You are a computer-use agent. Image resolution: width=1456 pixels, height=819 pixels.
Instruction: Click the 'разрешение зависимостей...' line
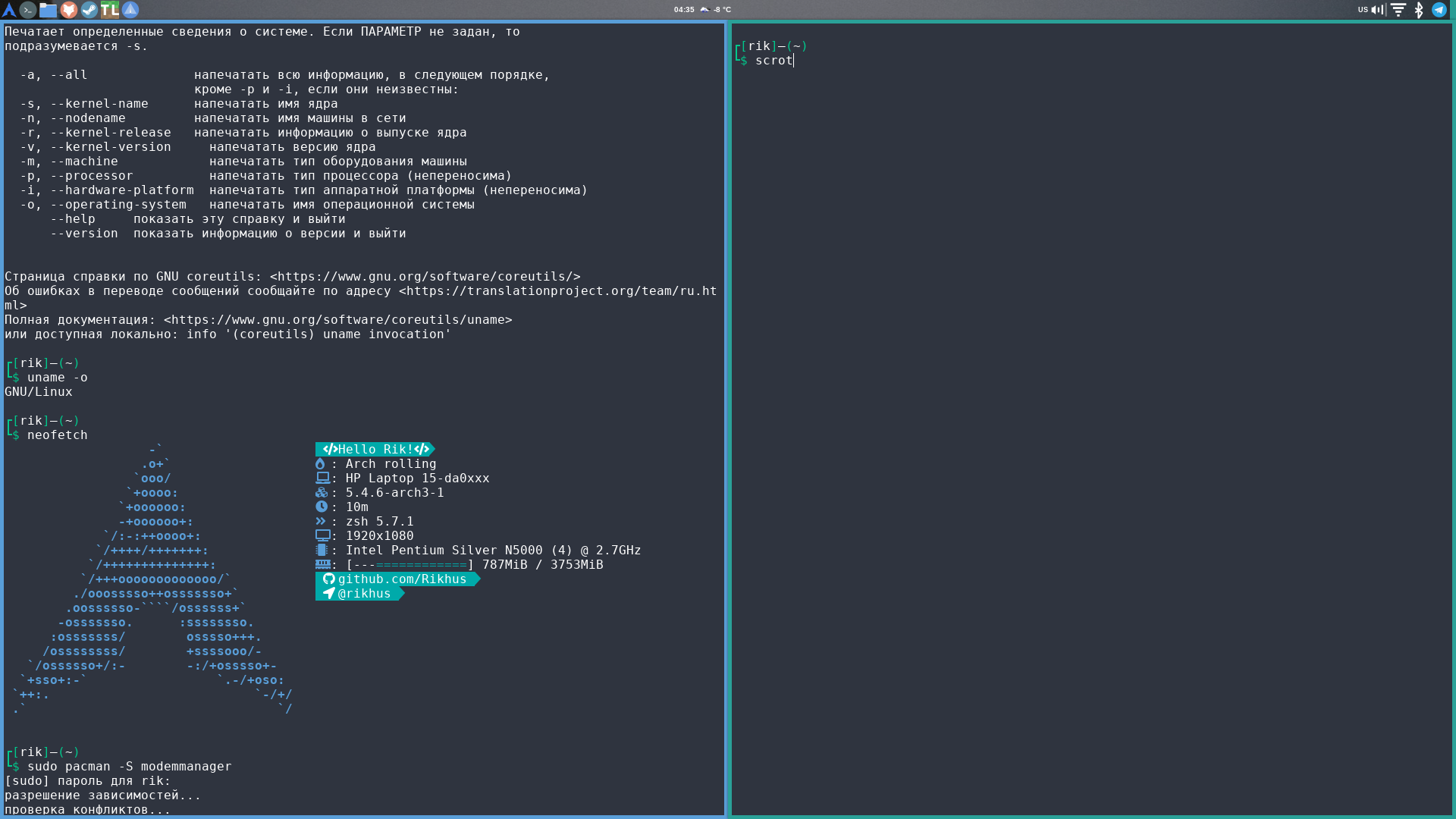(x=103, y=795)
